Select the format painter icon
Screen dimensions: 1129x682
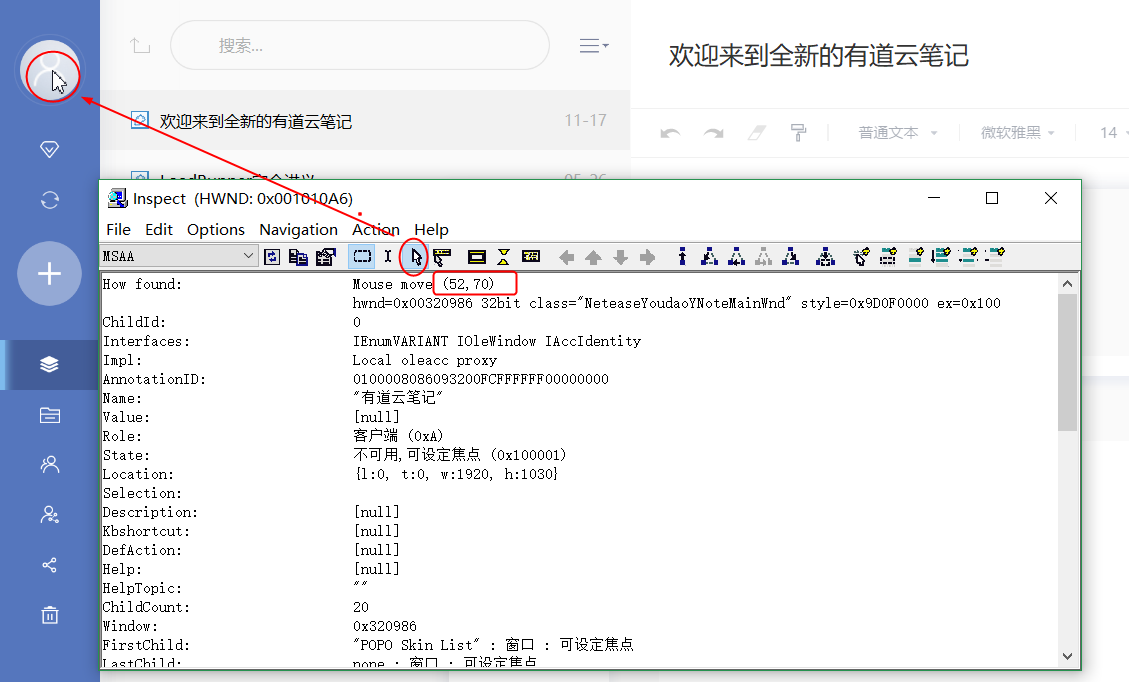point(798,133)
